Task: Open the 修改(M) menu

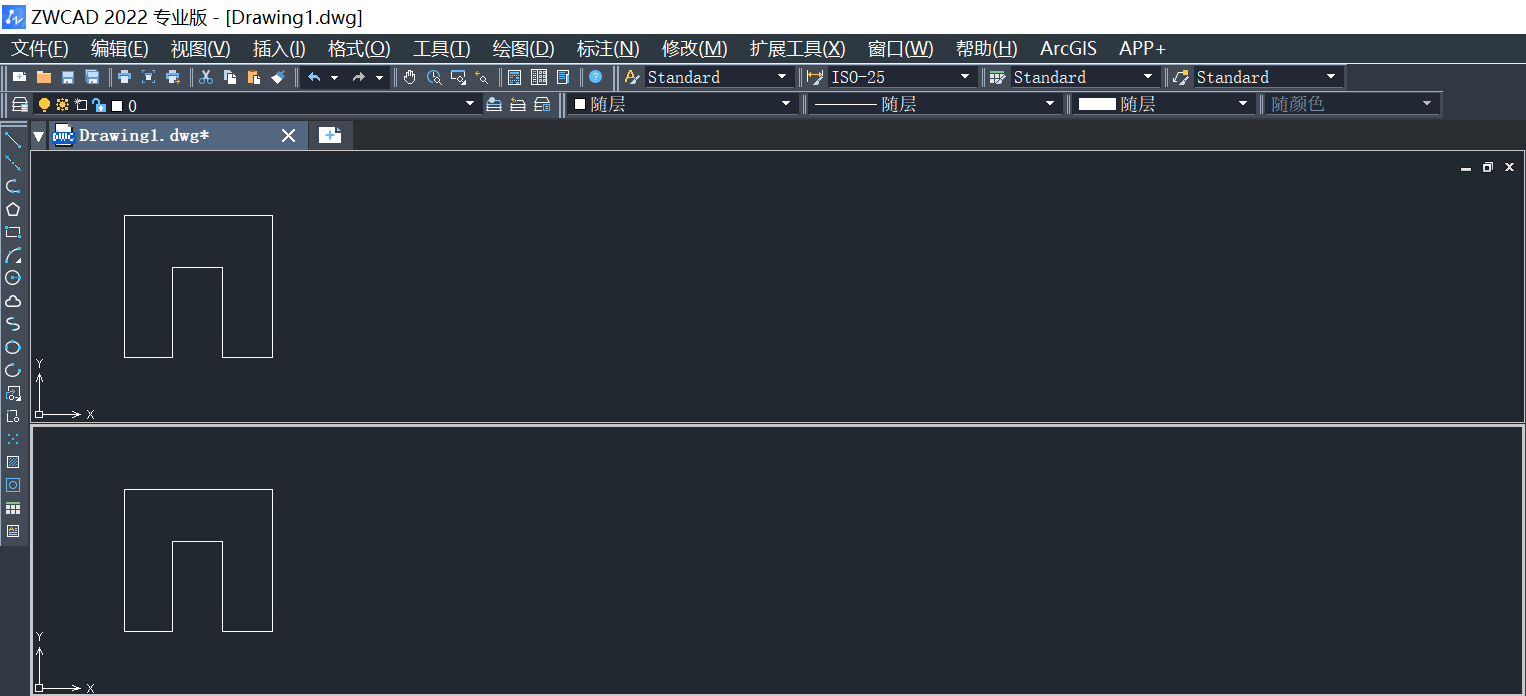Action: pyautogui.click(x=695, y=49)
